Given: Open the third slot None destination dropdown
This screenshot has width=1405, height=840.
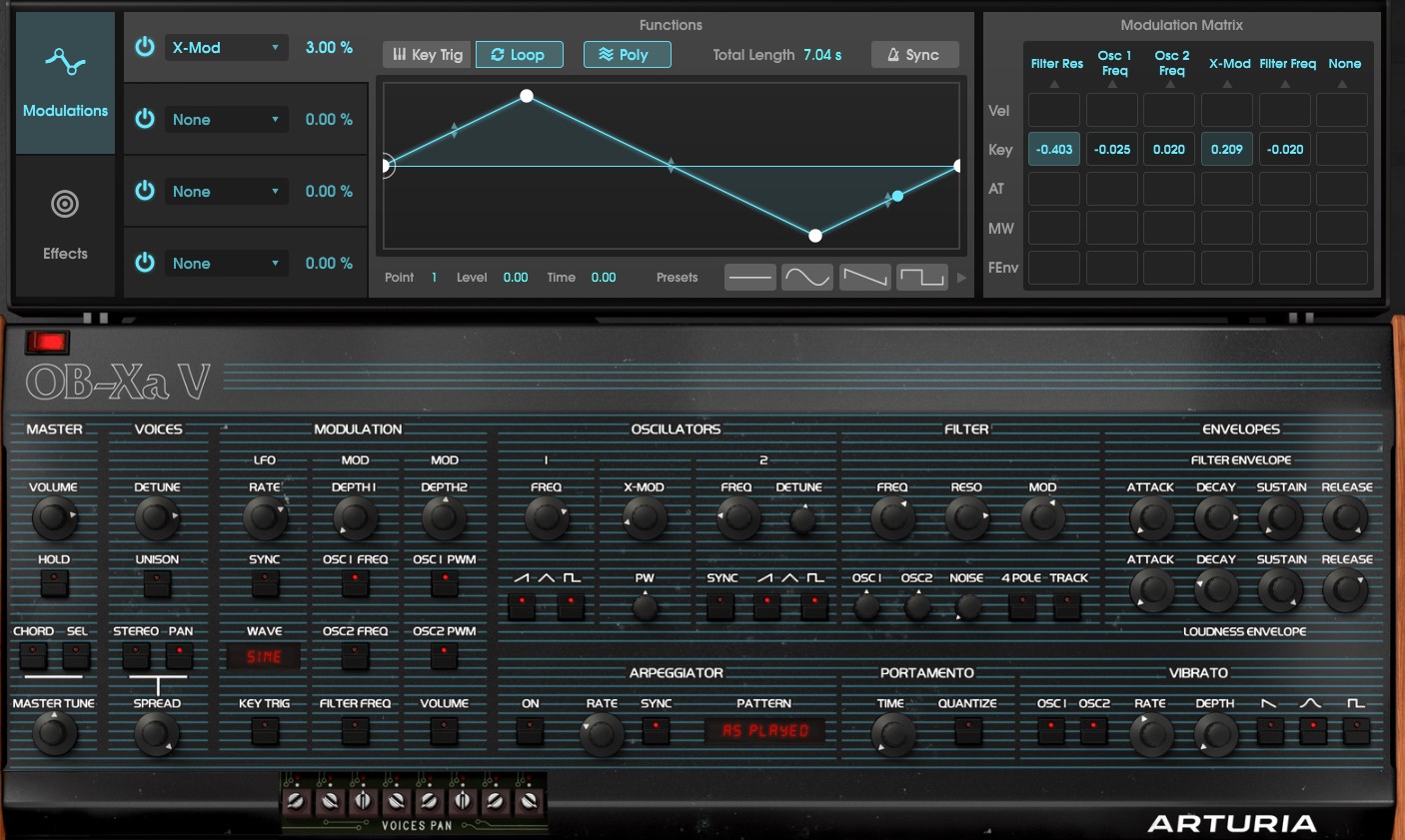Looking at the screenshot, I should click(x=226, y=191).
